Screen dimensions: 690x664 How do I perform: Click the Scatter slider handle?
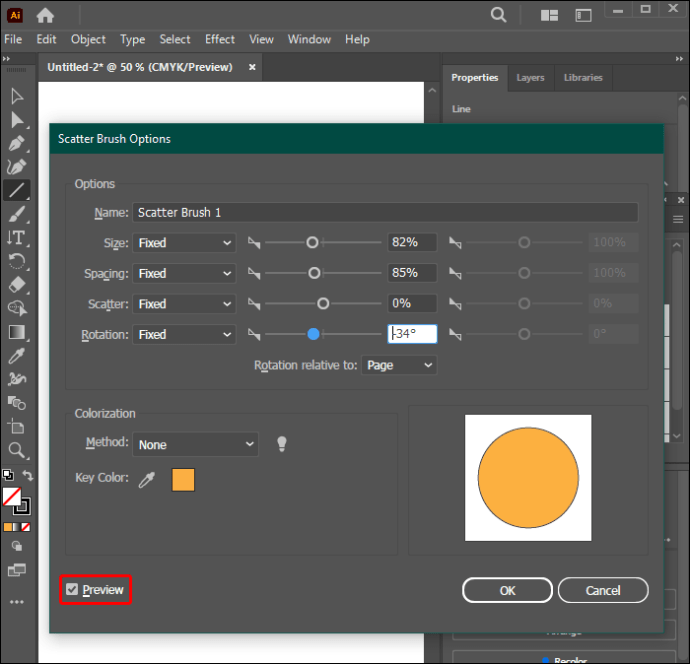click(x=323, y=303)
